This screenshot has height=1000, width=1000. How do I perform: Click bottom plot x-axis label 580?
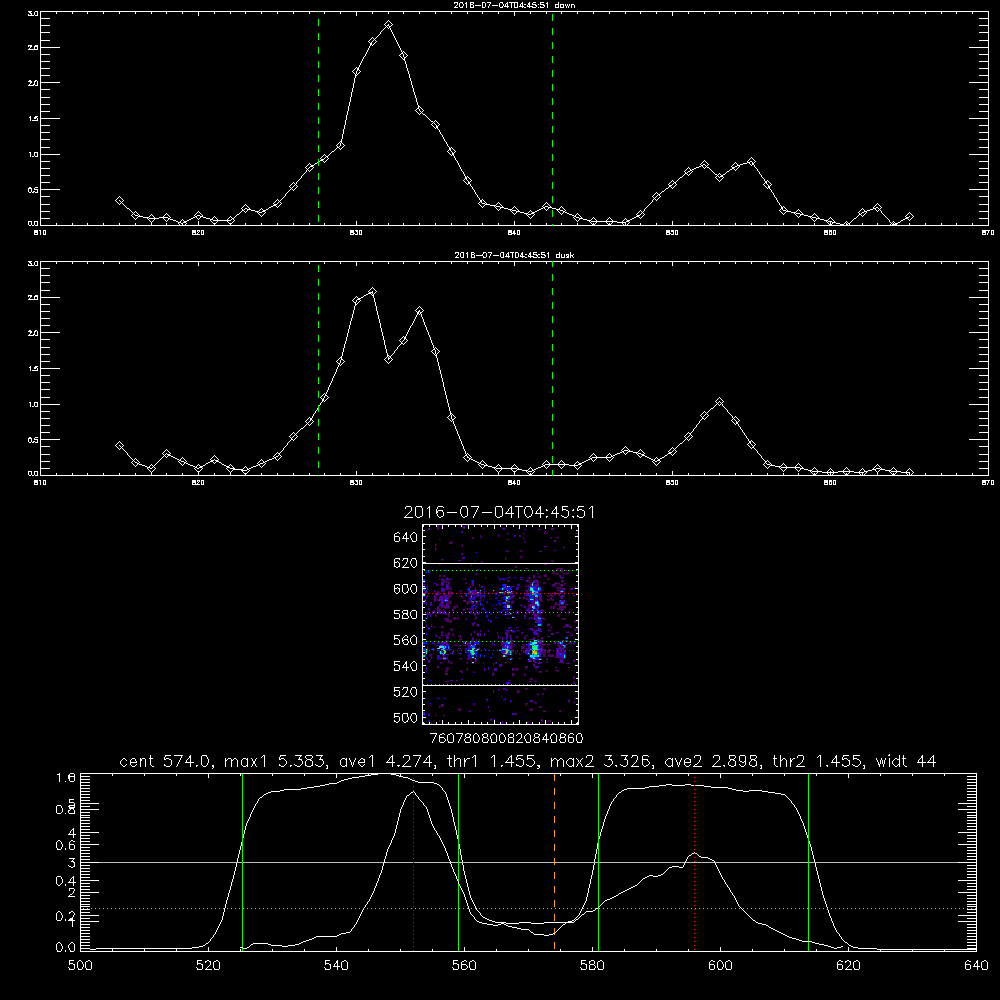coord(592,966)
